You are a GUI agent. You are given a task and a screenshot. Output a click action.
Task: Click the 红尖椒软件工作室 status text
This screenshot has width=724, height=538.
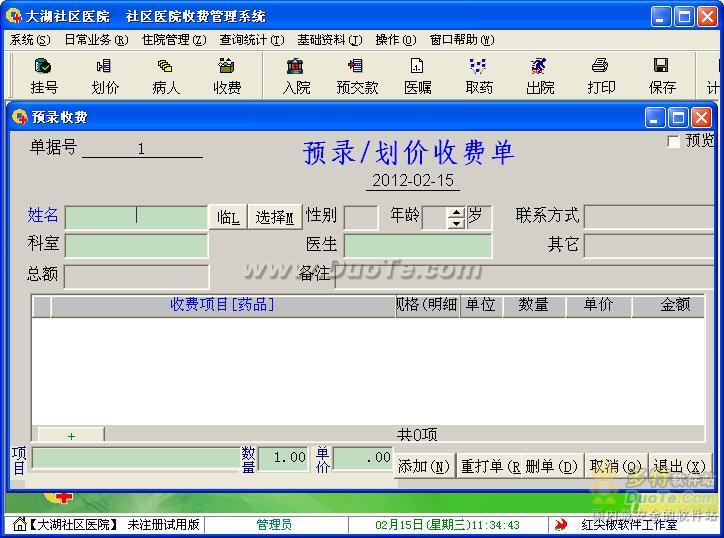(629, 525)
